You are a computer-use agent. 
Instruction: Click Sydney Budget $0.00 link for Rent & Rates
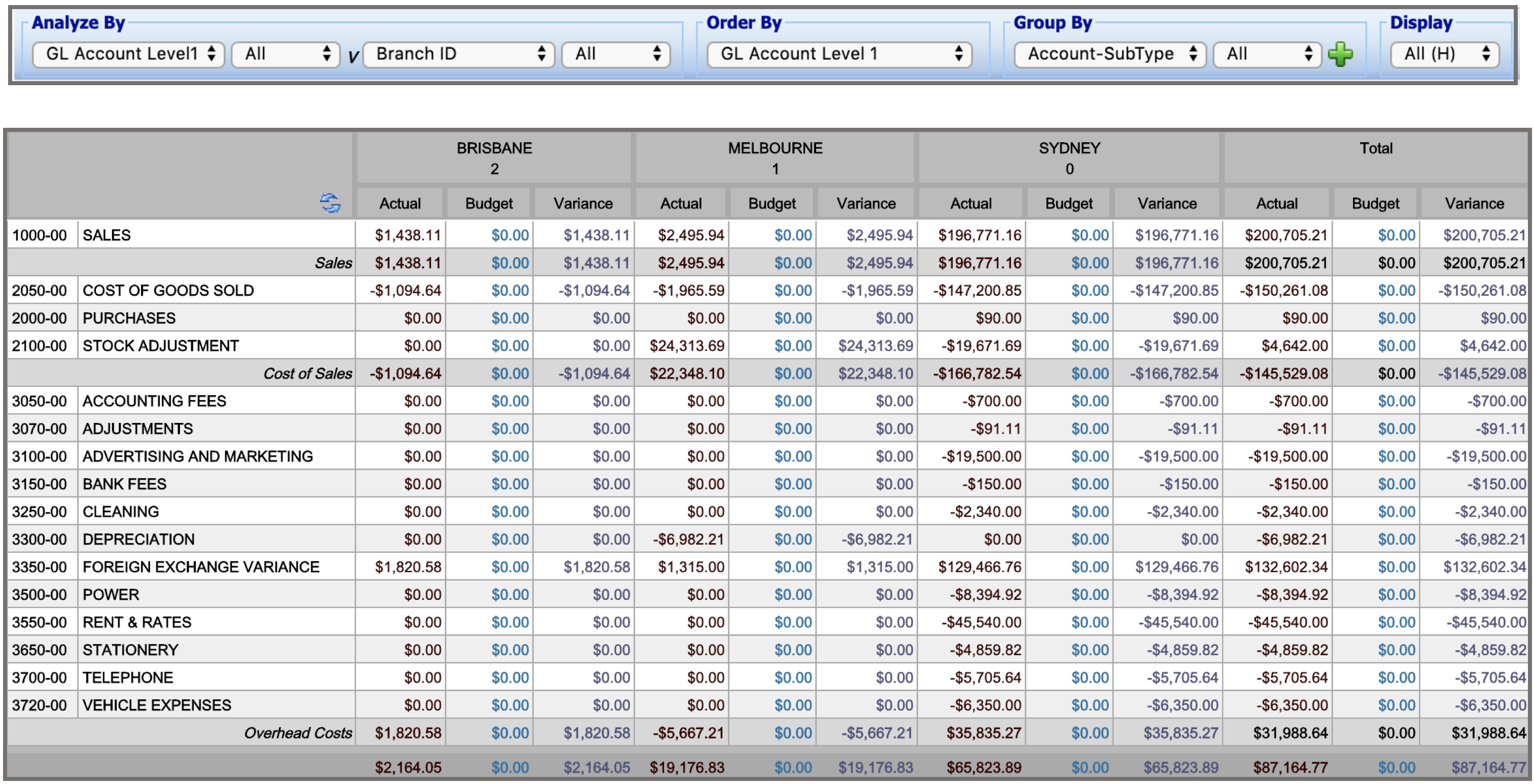pos(1090,622)
